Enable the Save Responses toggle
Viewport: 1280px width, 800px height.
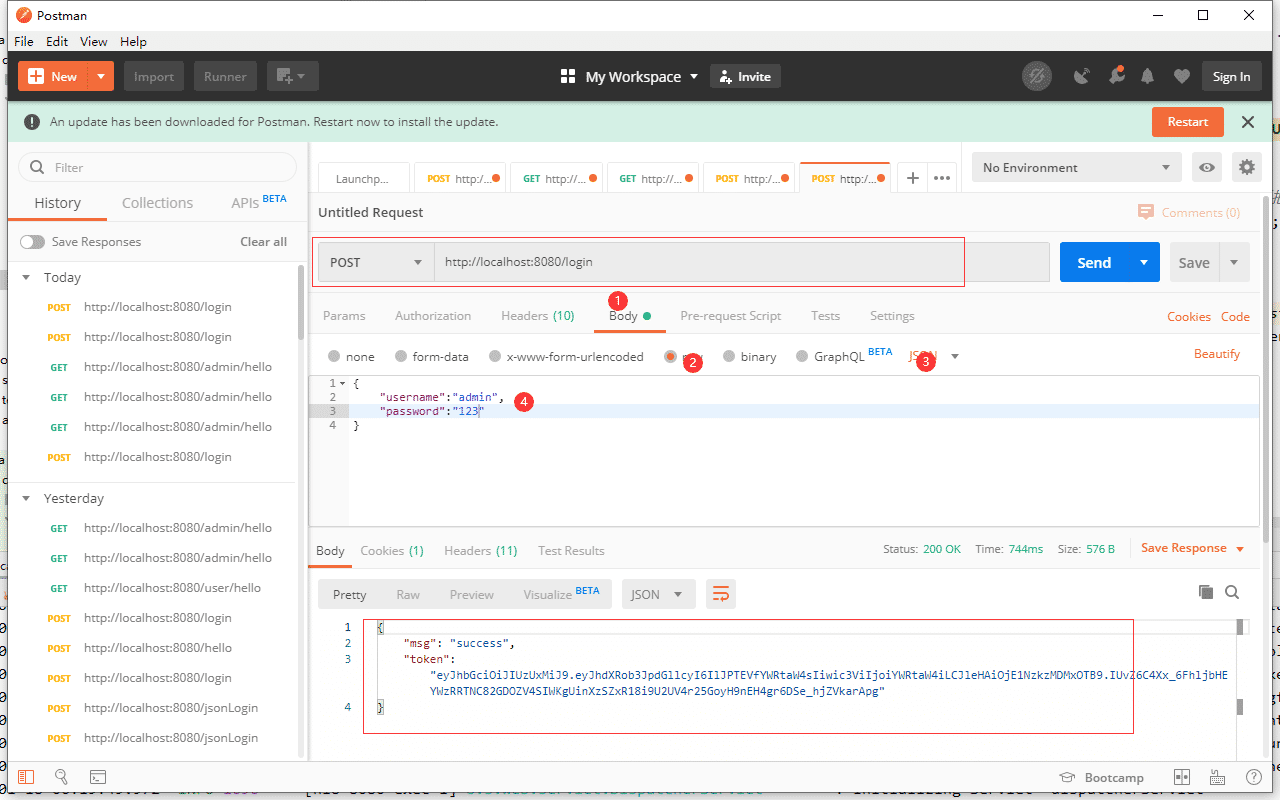[x=32, y=241]
